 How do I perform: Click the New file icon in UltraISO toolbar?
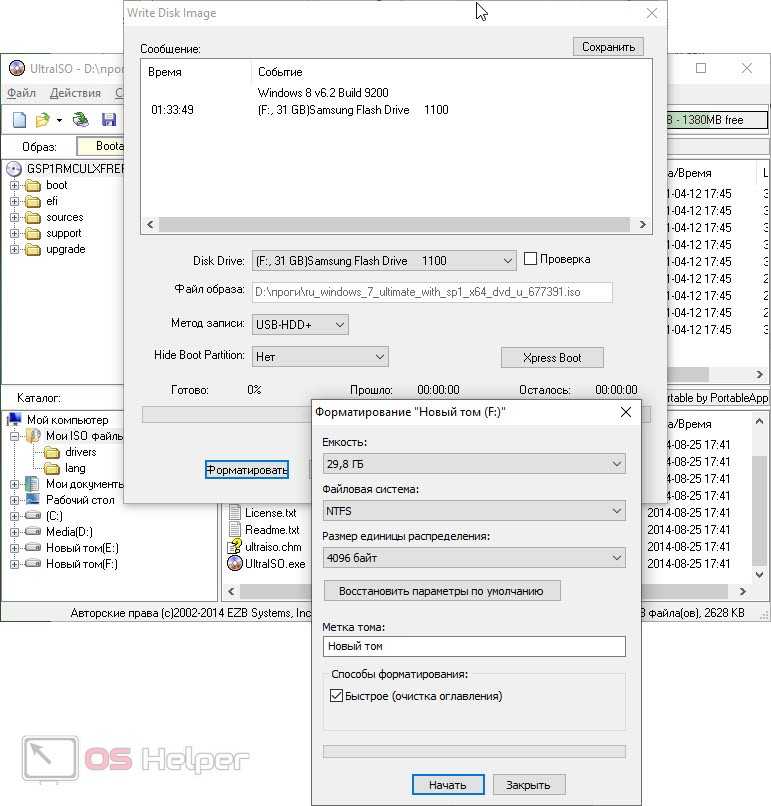point(20,120)
